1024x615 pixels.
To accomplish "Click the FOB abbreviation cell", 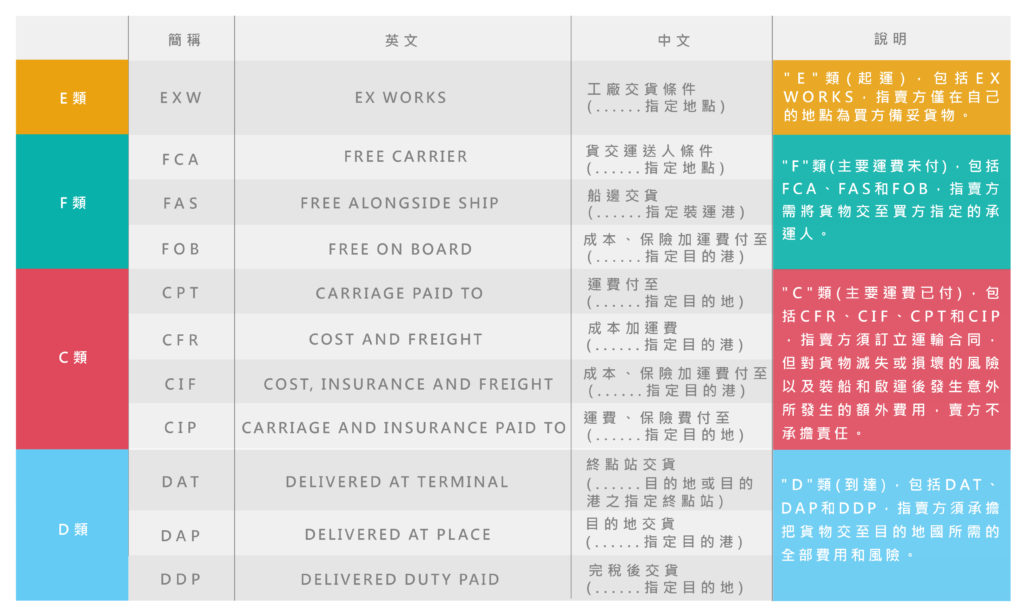I will click(x=181, y=249).
